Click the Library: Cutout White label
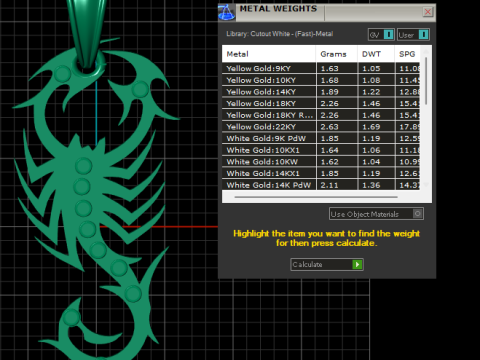Screen dimensions: 480x360 (x=279, y=34)
